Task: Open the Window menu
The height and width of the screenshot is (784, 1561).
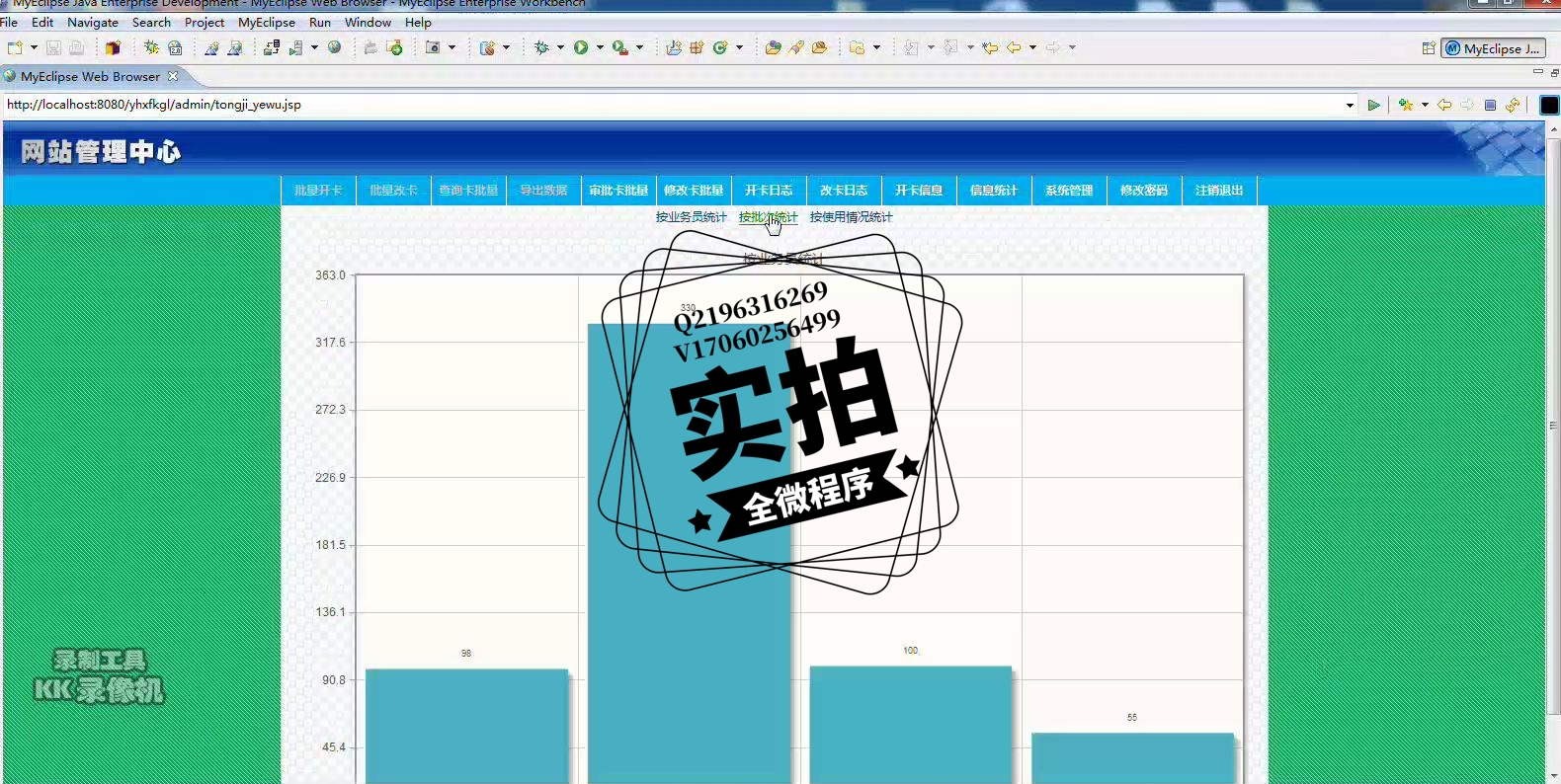Action: click(368, 22)
